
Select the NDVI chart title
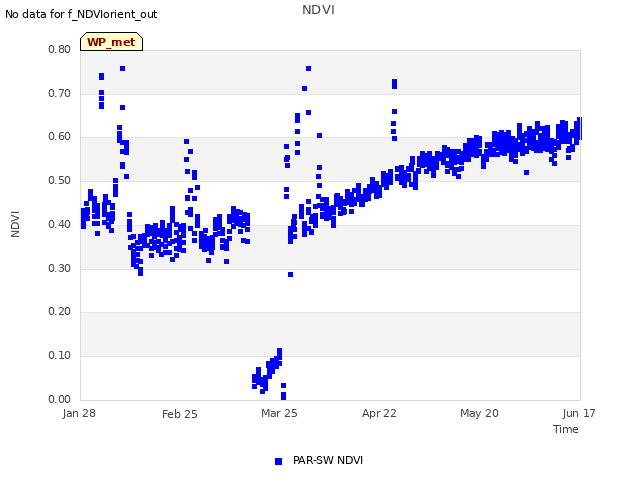point(318,10)
